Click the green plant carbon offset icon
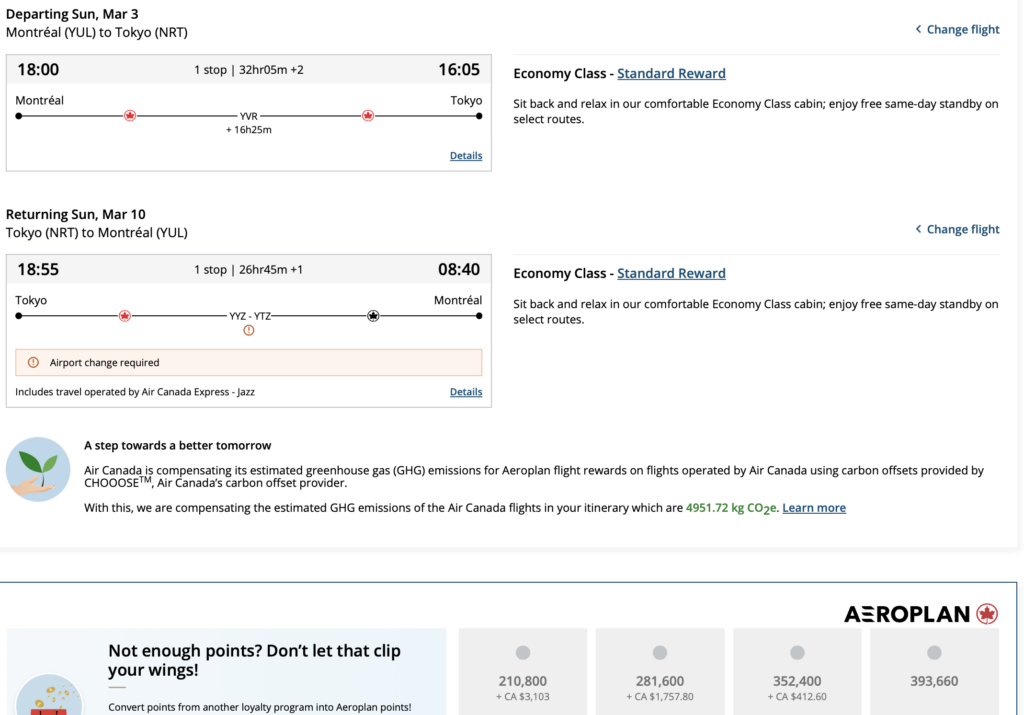The width and height of the screenshot is (1024, 715). tap(38, 469)
